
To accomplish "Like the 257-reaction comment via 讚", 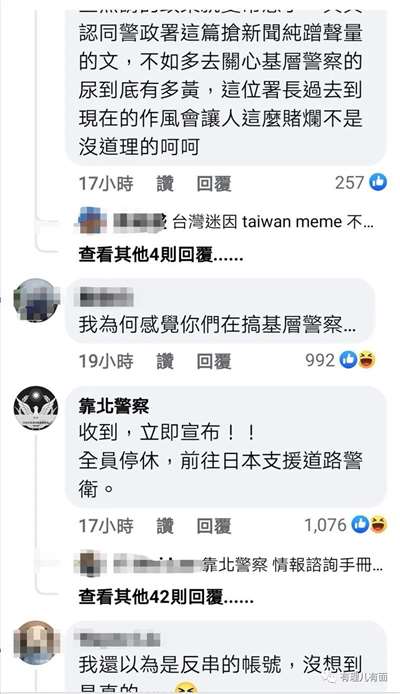I will [165, 184].
